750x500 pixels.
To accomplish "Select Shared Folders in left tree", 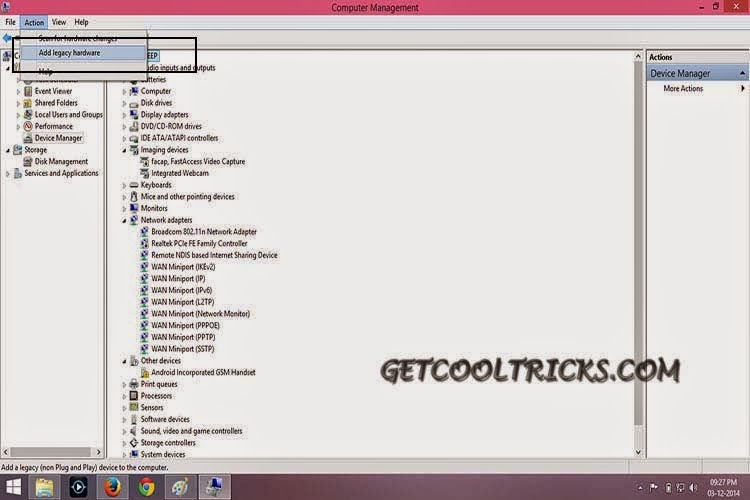I will (x=56, y=102).
